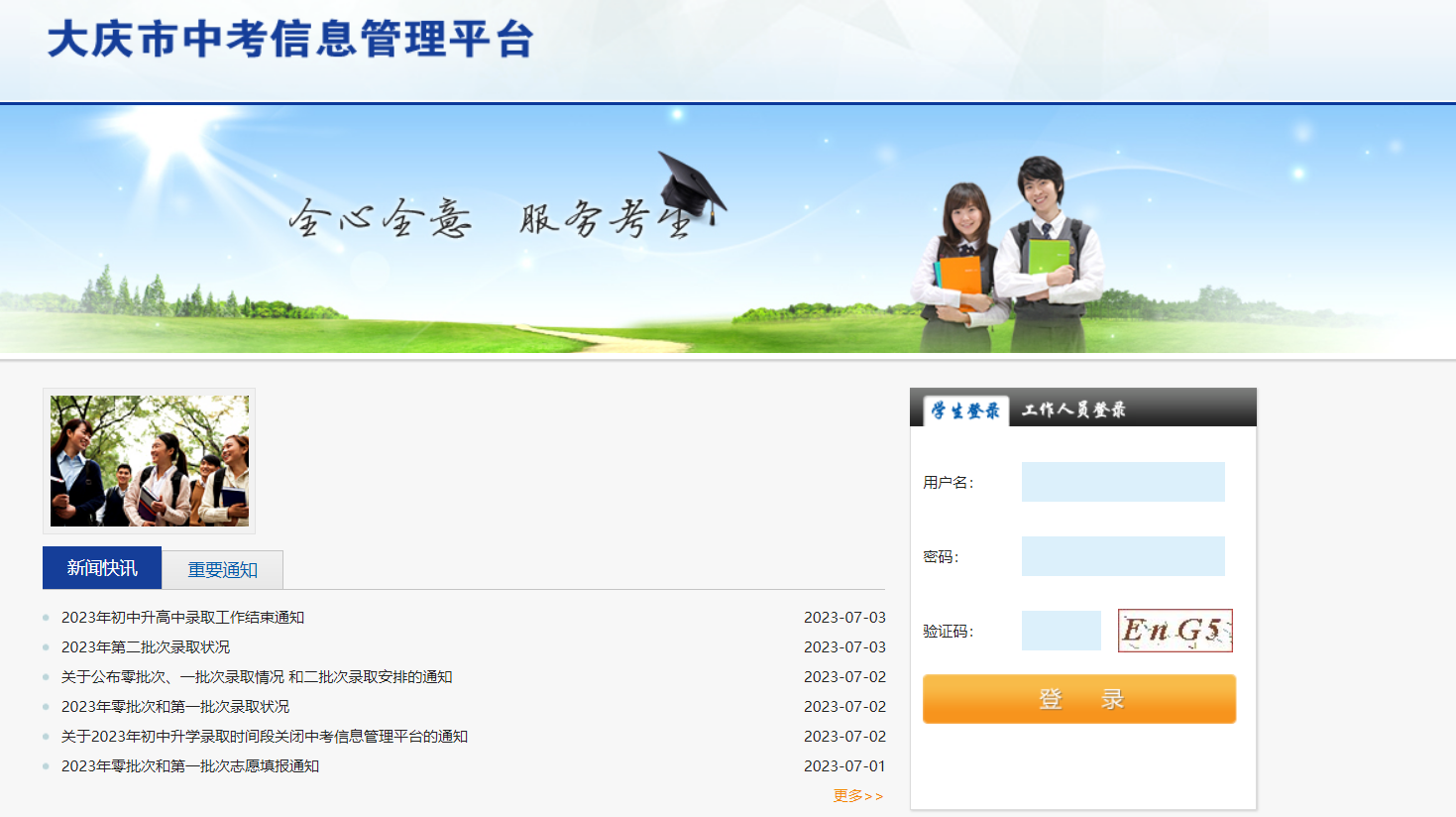The height and width of the screenshot is (817, 1456).
Task: Click the students group photo thumbnail
Action: 150,461
